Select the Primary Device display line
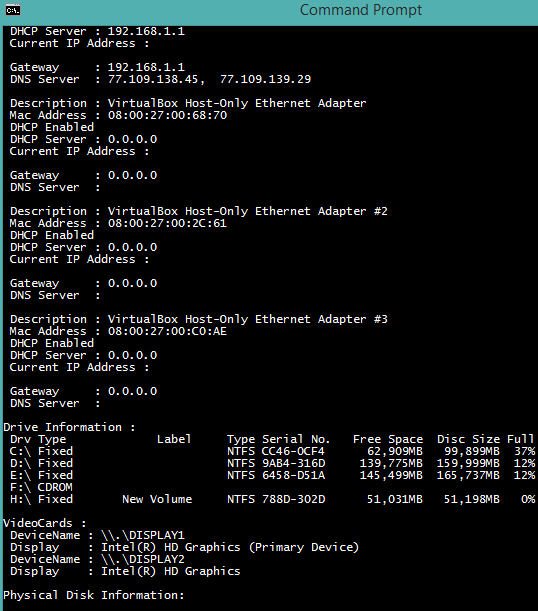Viewport: 538px width, 611px height. [184, 547]
